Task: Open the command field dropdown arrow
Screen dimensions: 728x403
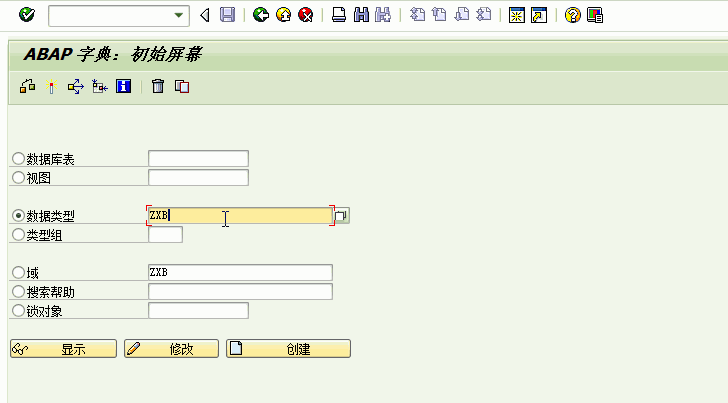Action: [178, 15]
